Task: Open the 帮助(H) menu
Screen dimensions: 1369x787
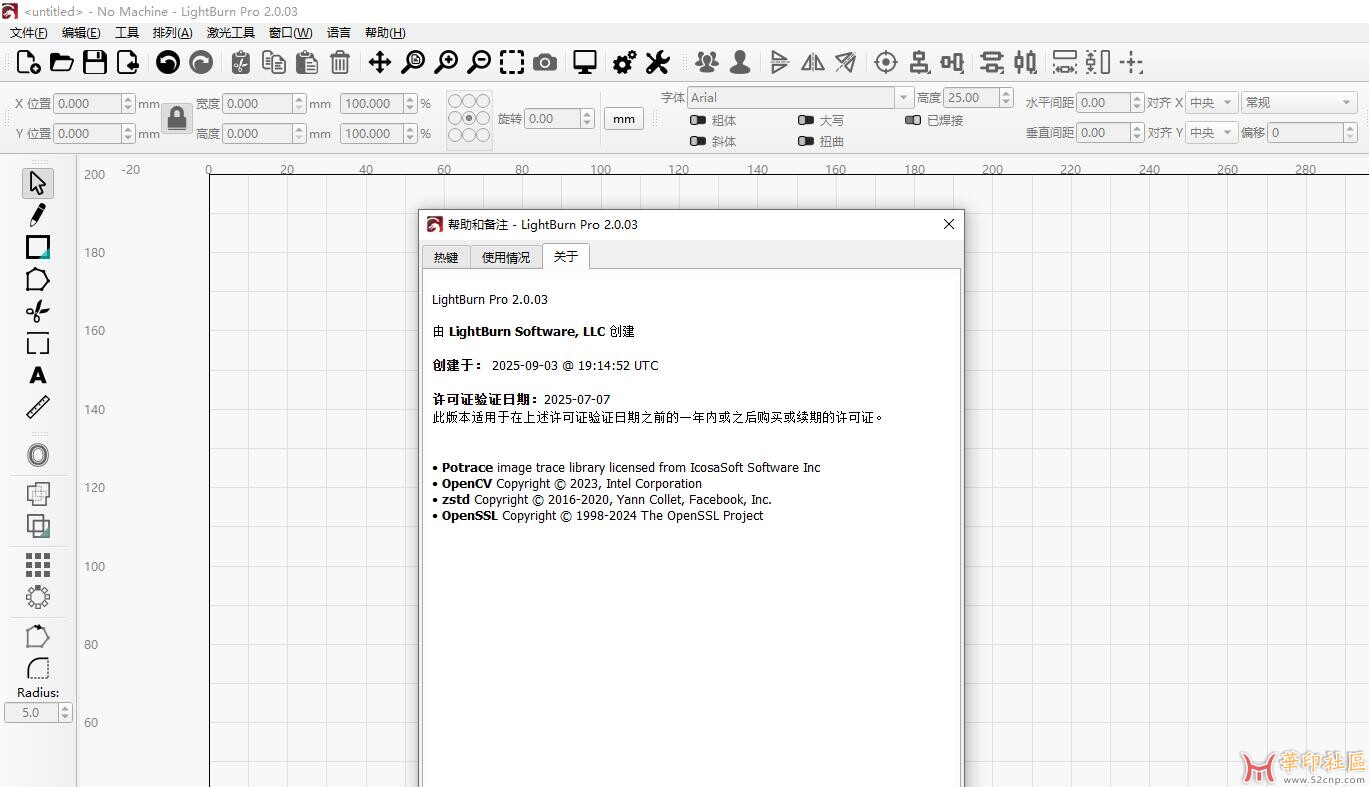Action: [385, 33]
